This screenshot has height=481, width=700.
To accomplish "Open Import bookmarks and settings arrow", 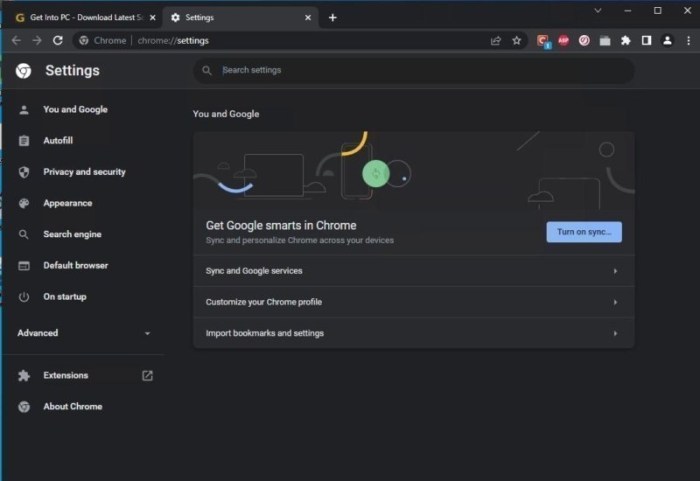I will point(615,334).
